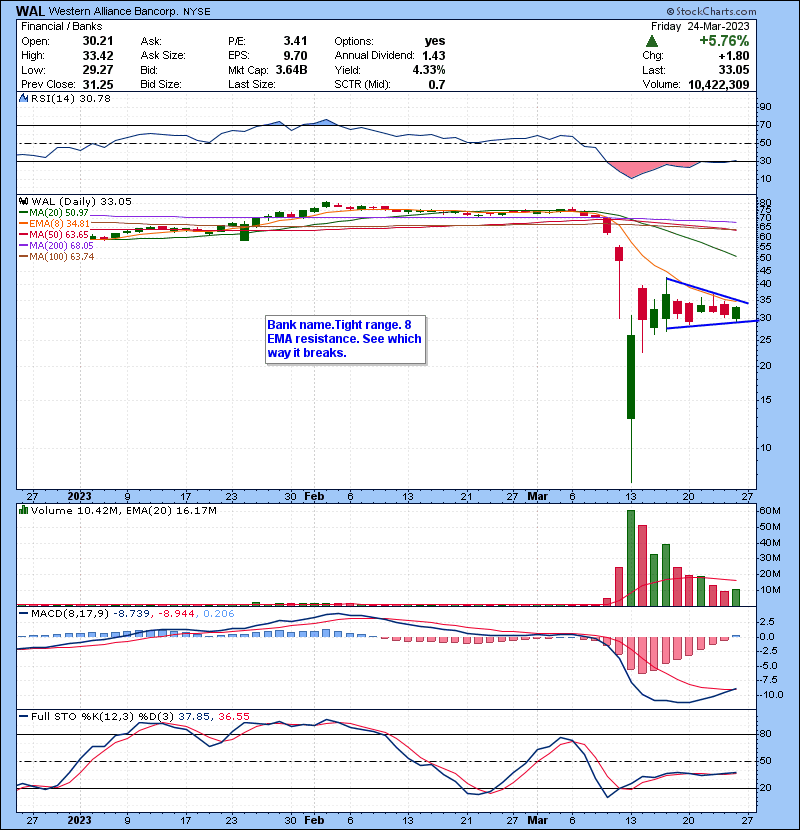The width and height of the screenshot is (800, 830).
Task: Click the MACD histogram value 0.206
Action: coord(219,614)
